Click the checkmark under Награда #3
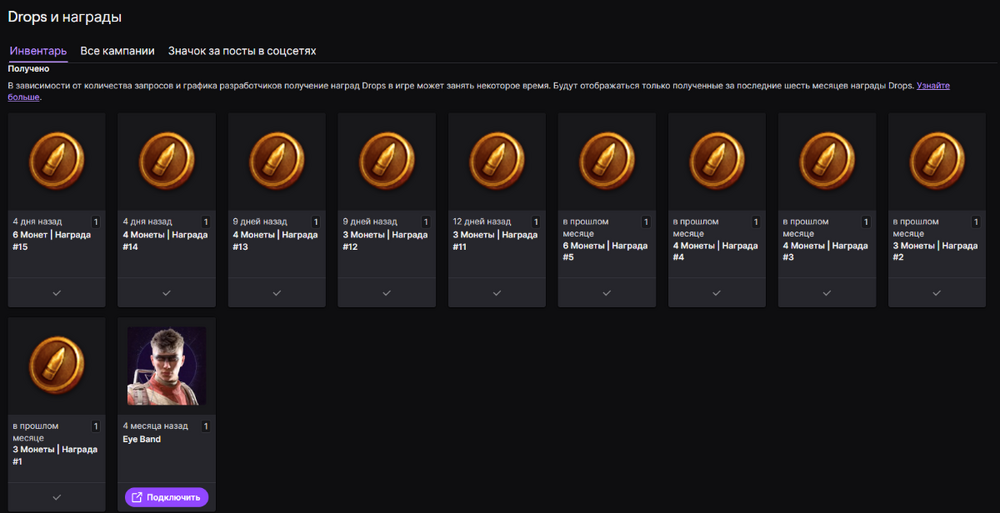Screen dimensions: 1000x513 tap(827, 293)
